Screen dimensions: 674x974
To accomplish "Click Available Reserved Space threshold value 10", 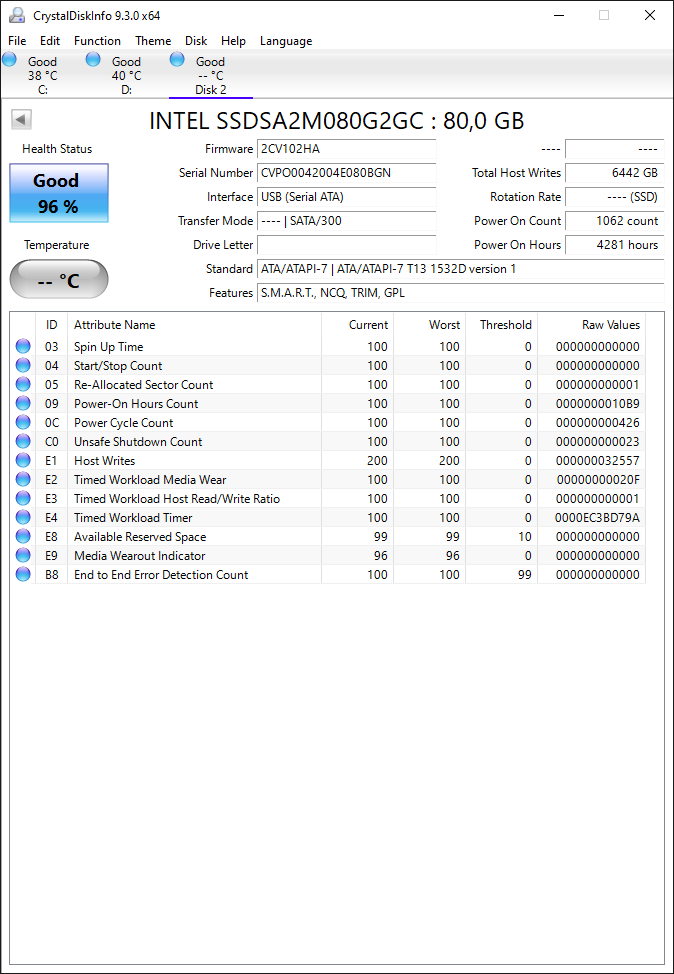I will pyautogui.click(x=525, y=537).
